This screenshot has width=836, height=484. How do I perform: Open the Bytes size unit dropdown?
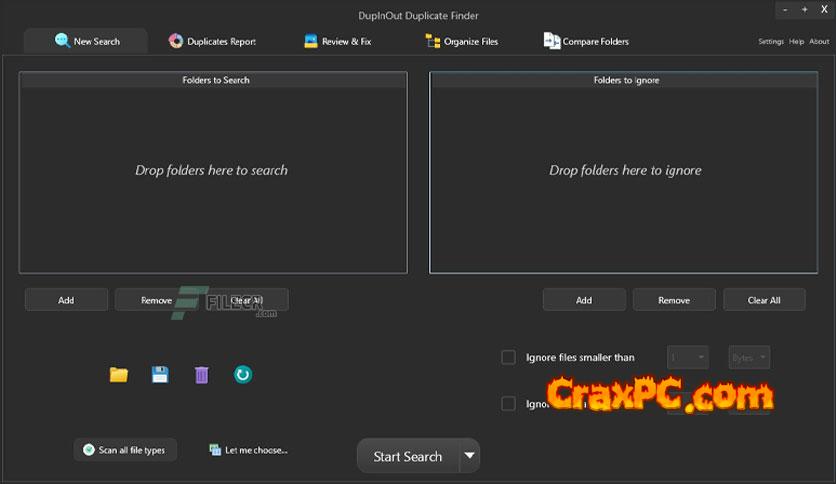pyautogui.click(x=749, y=357)
